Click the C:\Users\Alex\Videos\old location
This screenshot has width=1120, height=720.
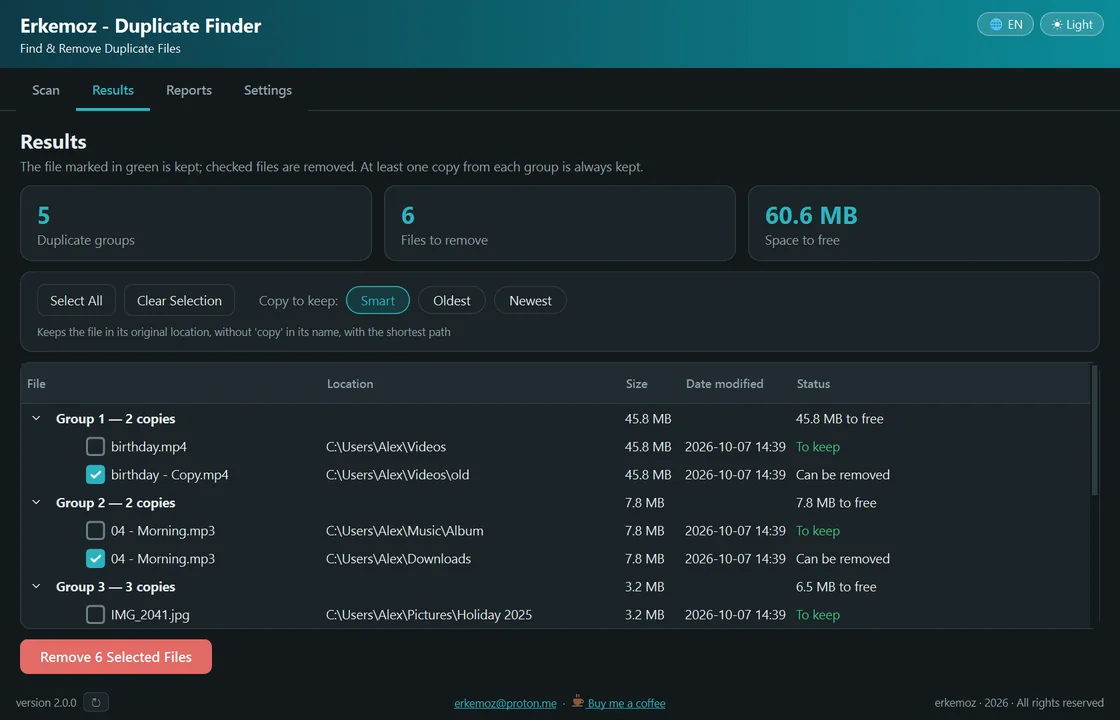click(398, 475)
